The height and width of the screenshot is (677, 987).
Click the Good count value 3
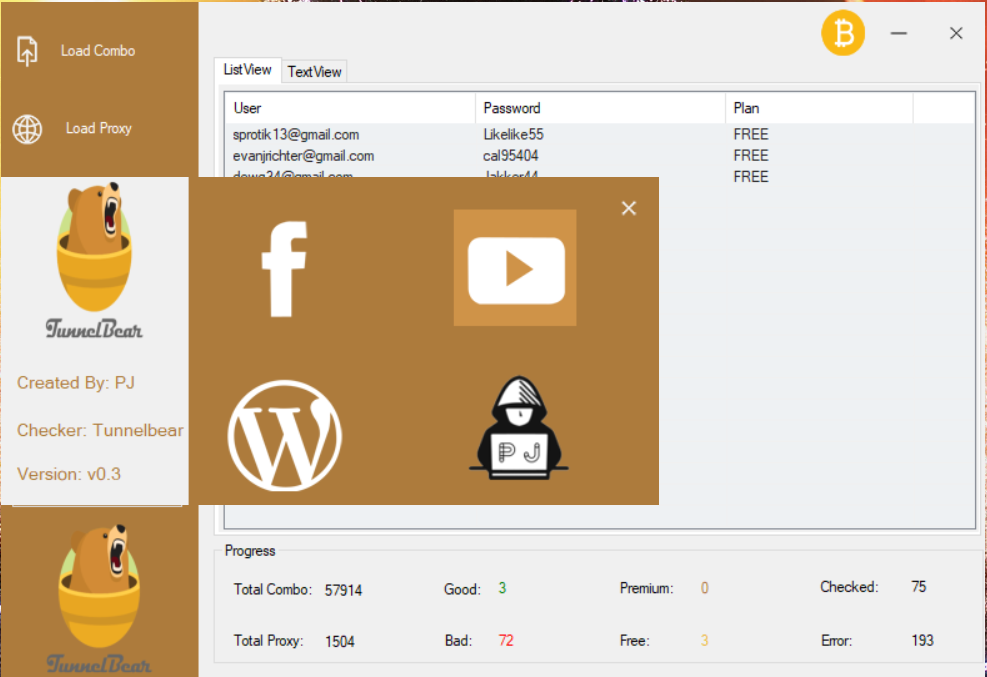502,588
